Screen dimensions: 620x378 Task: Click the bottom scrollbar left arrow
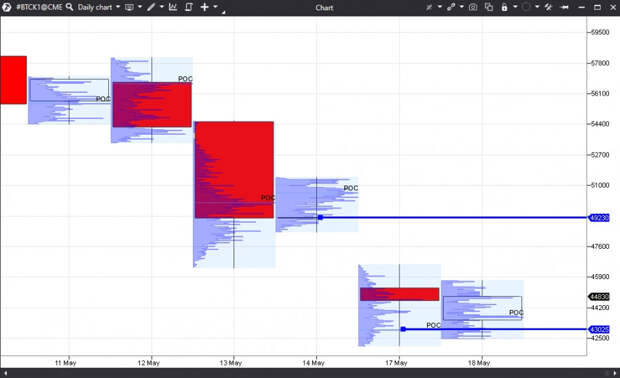5,373
